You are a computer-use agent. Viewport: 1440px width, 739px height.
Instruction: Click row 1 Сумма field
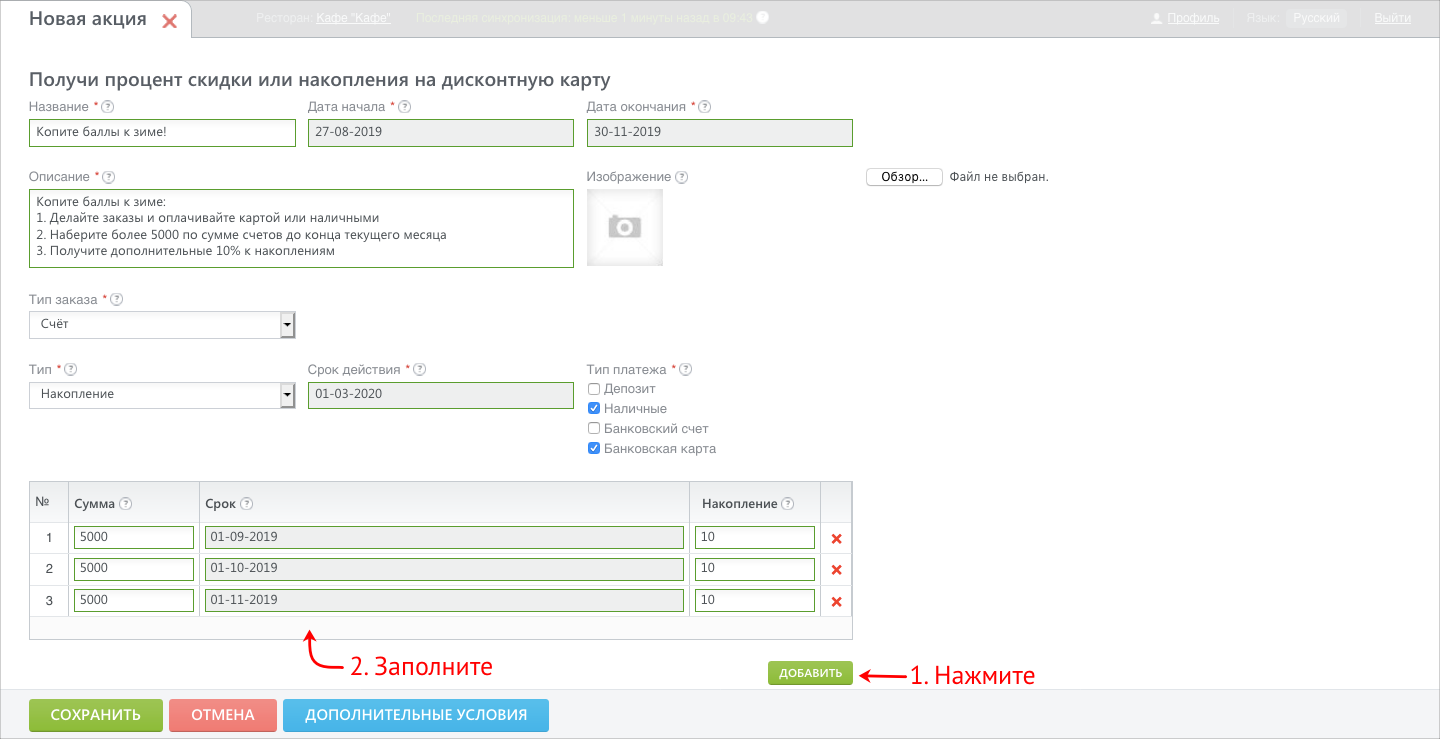point(134,538)
